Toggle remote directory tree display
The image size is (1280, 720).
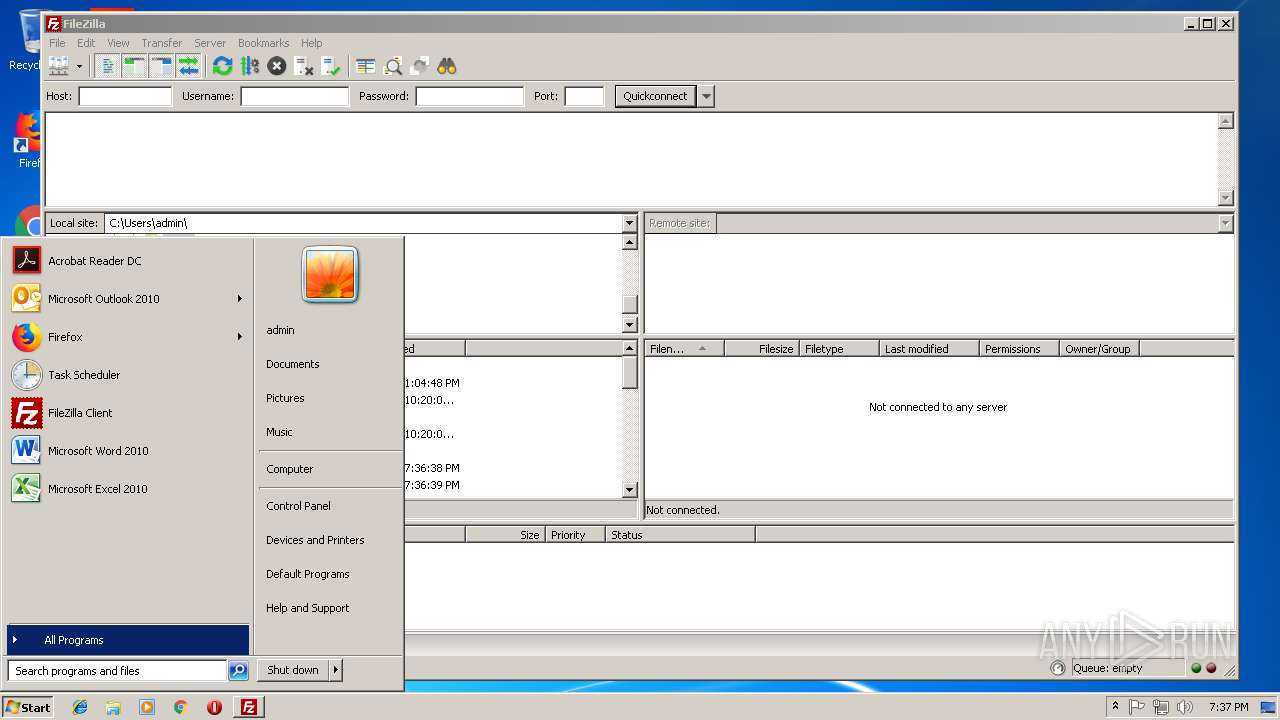pyautogui.click(x=162, y=66)
